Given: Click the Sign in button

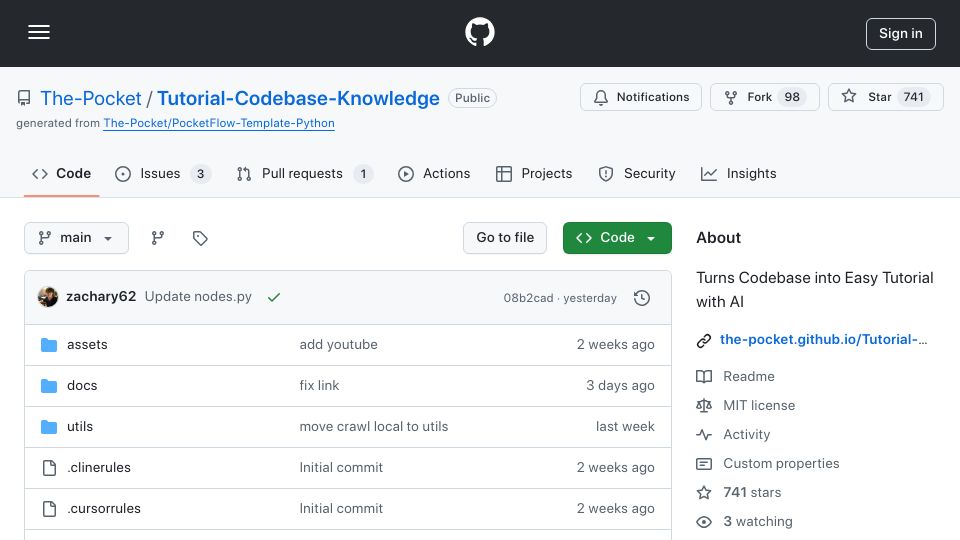Looking at the screenshot, I should (x=901, y=34).
